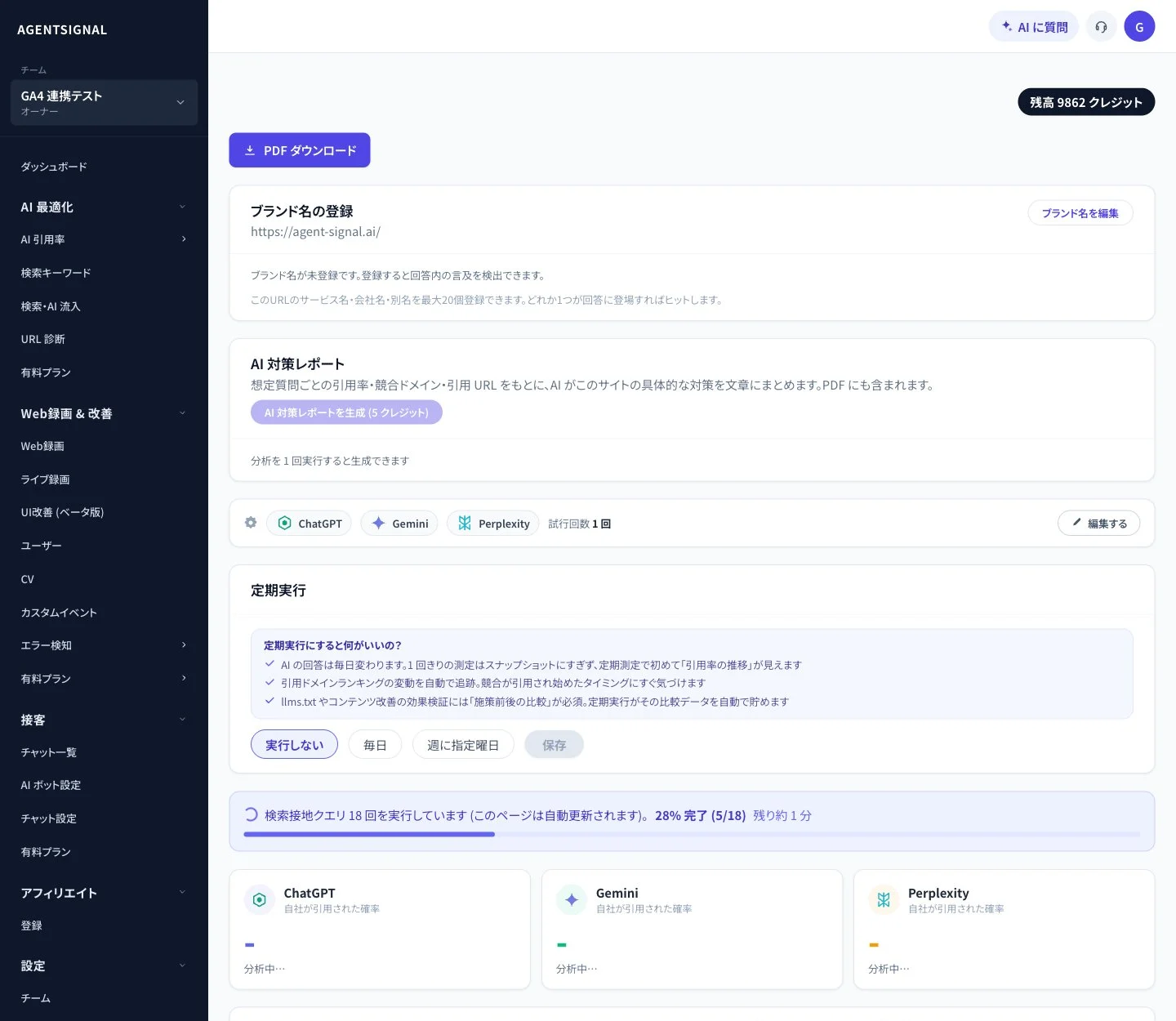Click the ChatGPT chip in engine row
Screen dimensions: 1176x1021
click(x=309, y=524)
